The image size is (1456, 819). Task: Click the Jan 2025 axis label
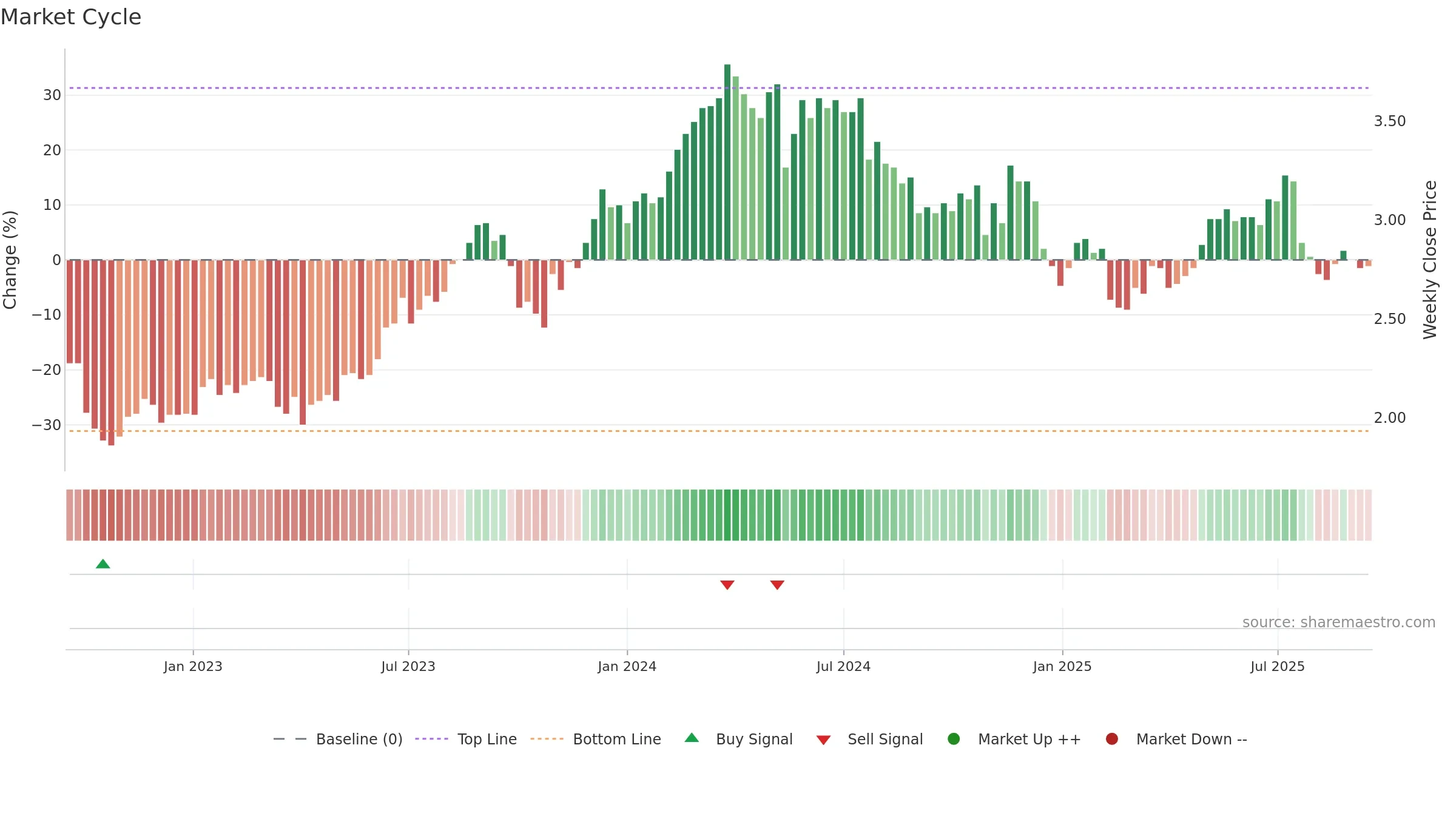[1062, 666]
